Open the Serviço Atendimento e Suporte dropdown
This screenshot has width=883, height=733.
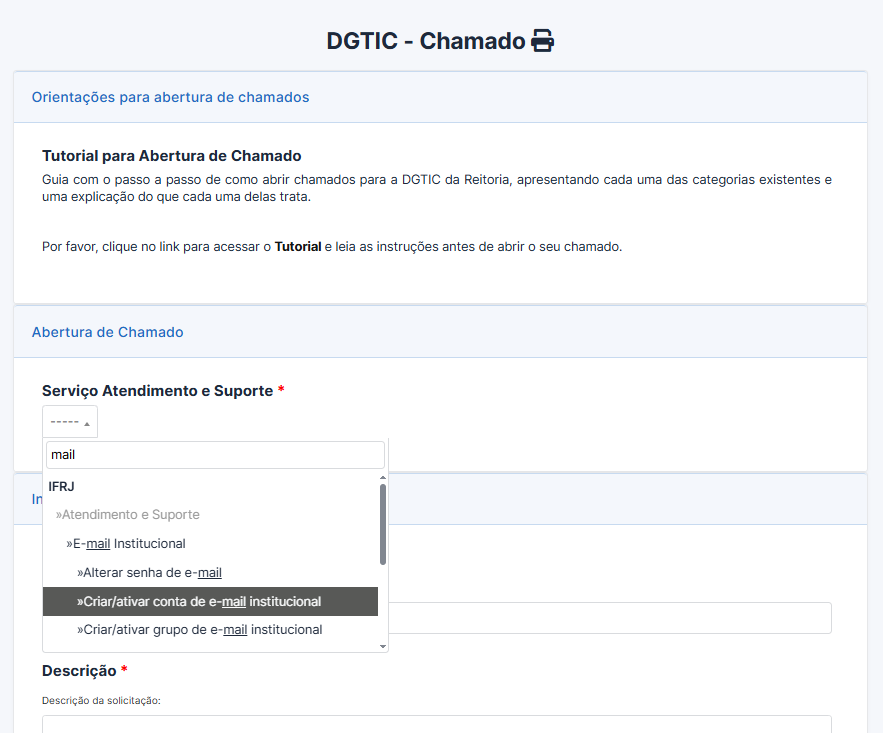pos(70,422)
